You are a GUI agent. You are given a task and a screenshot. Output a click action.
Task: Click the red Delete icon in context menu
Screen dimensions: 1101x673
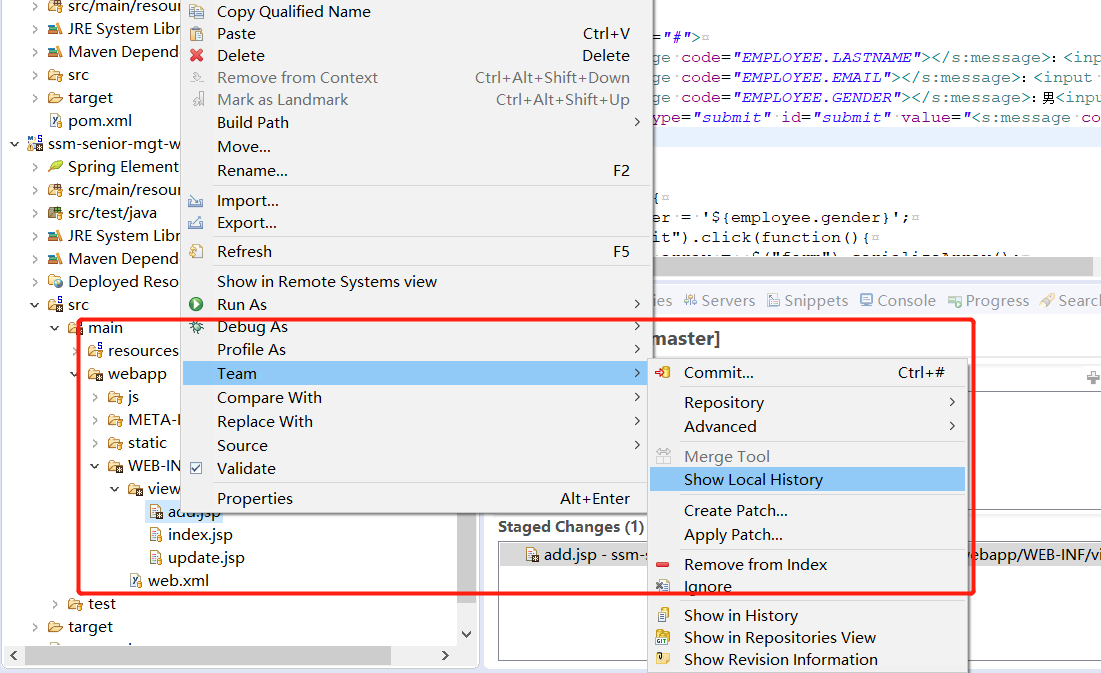click(197, 56)
